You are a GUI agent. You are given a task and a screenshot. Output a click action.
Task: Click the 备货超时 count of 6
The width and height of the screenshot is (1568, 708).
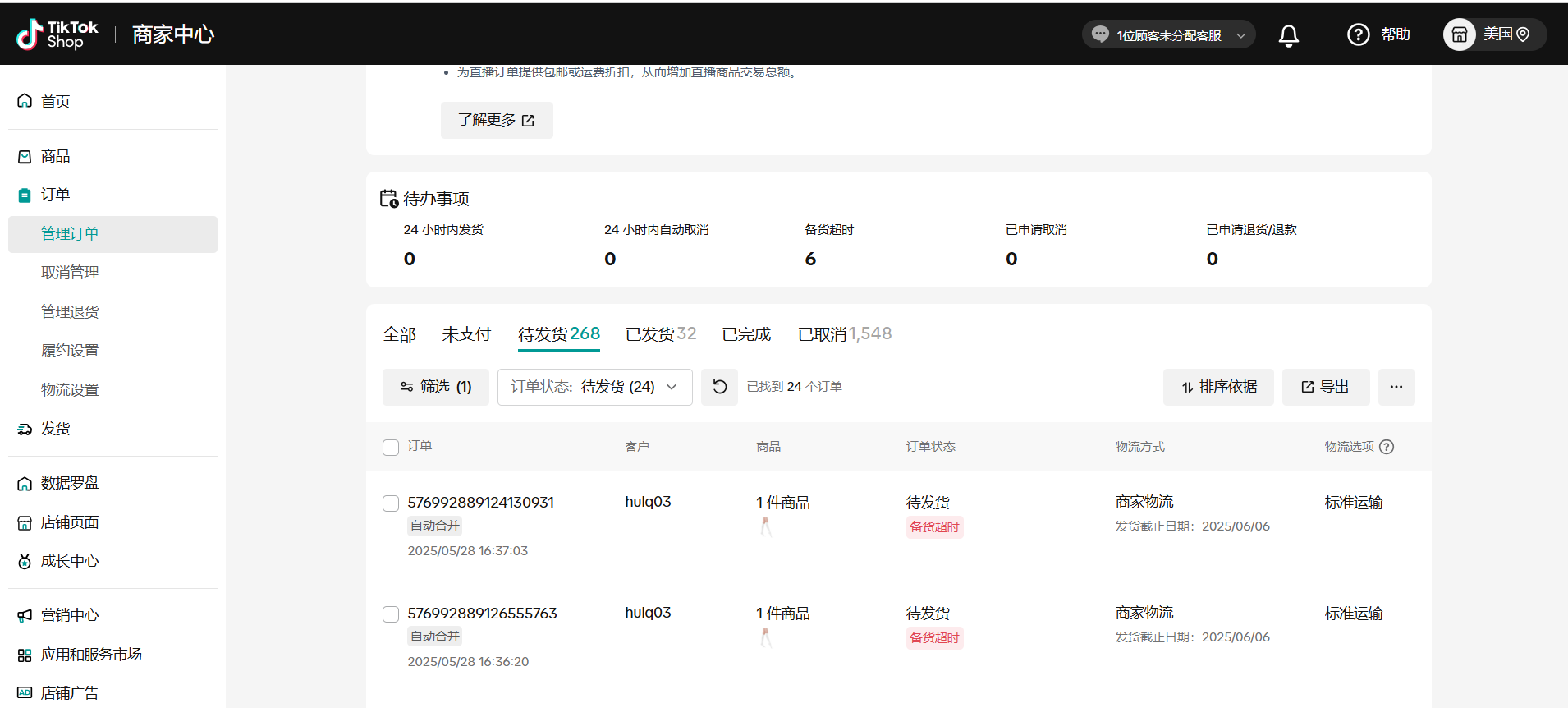[810, 260]
